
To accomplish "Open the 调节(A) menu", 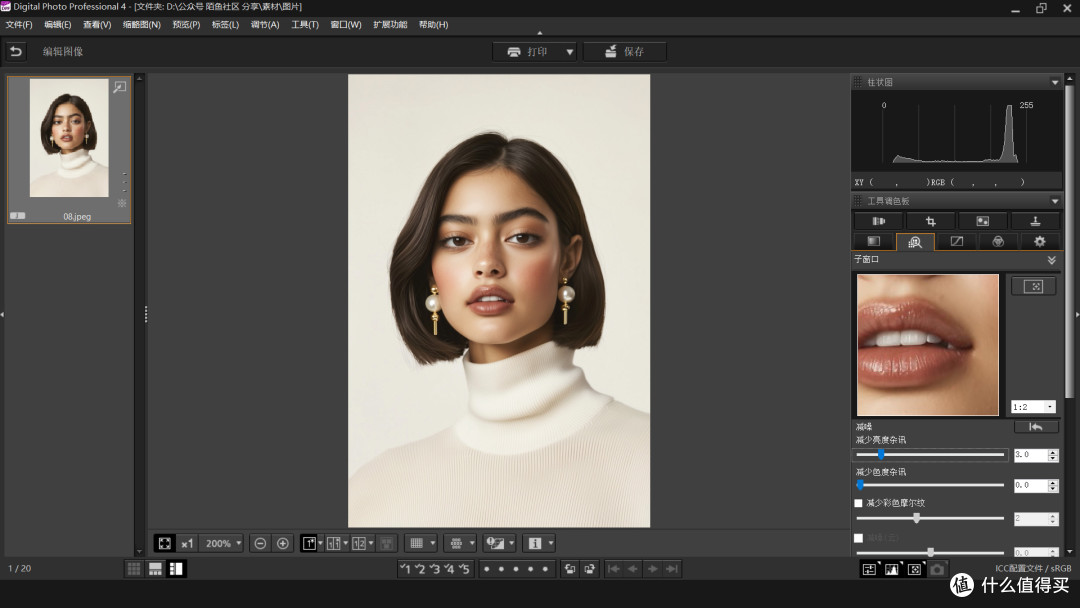I will (x=265, y=24).
